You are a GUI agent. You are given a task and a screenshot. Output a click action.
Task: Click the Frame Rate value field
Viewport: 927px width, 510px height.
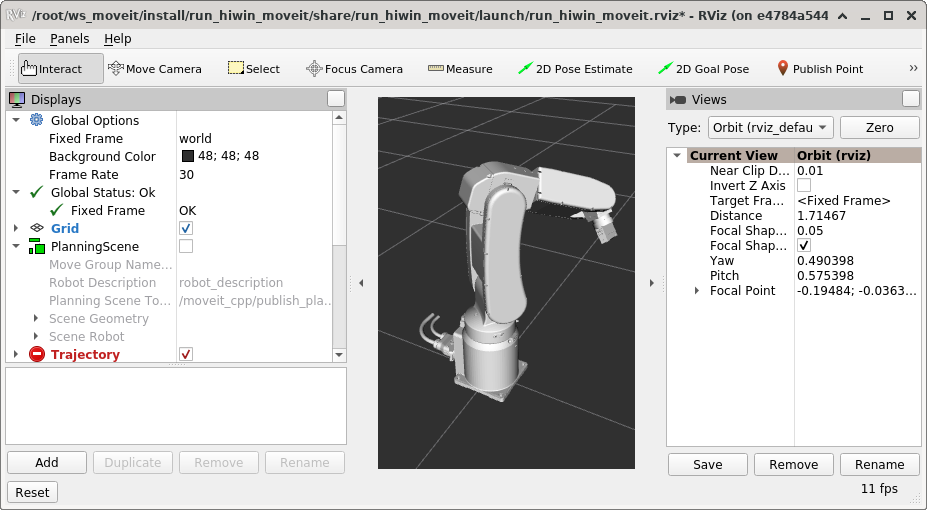[255, 175]
